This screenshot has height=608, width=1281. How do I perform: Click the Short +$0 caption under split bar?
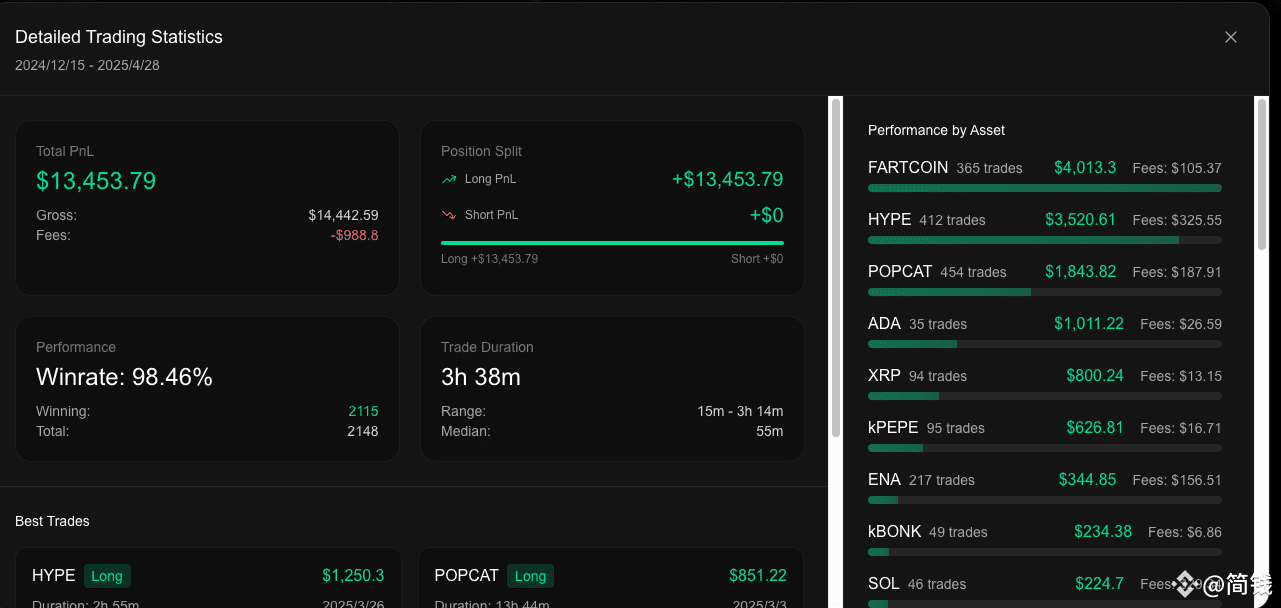757,259
